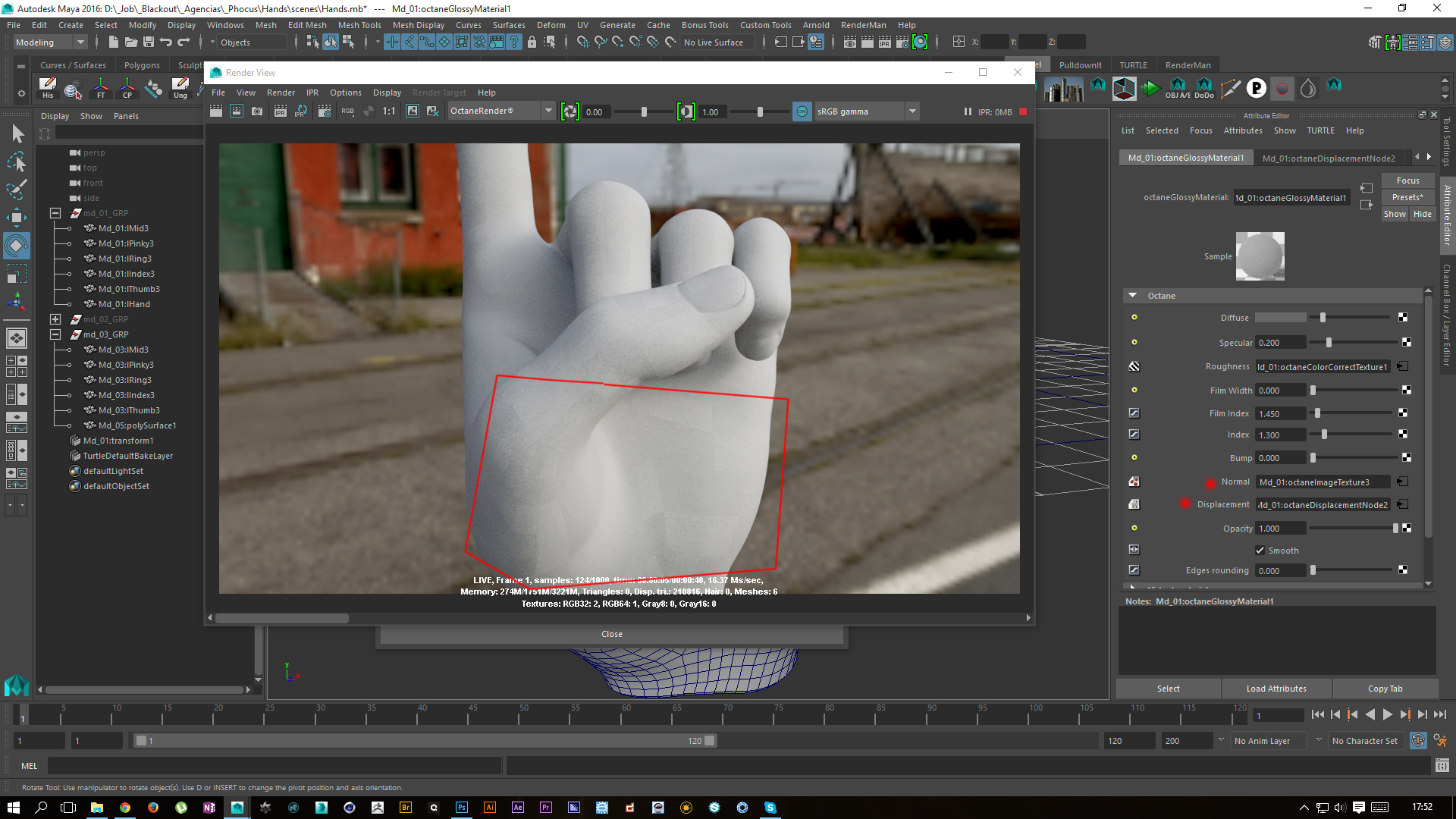
Task: Expand the md_02_GRP group
Action: tap(55, 319)
